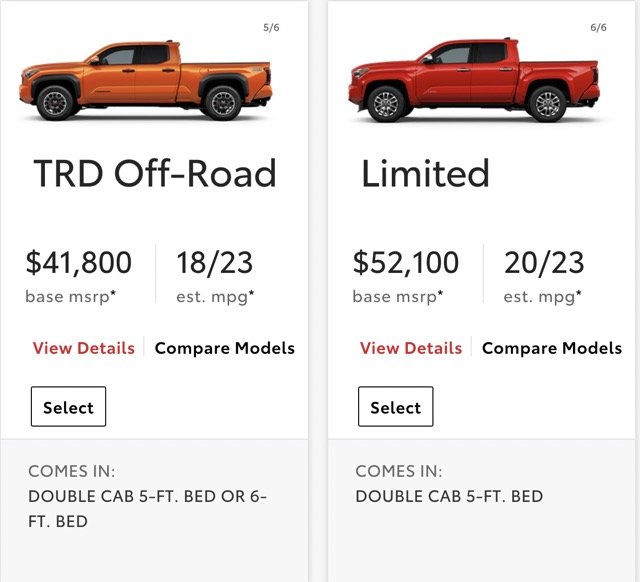Click the TRD Off-Road title heading
Image resolution: width=640 pixels, height=582 pixels.
[x=155, y=174]
